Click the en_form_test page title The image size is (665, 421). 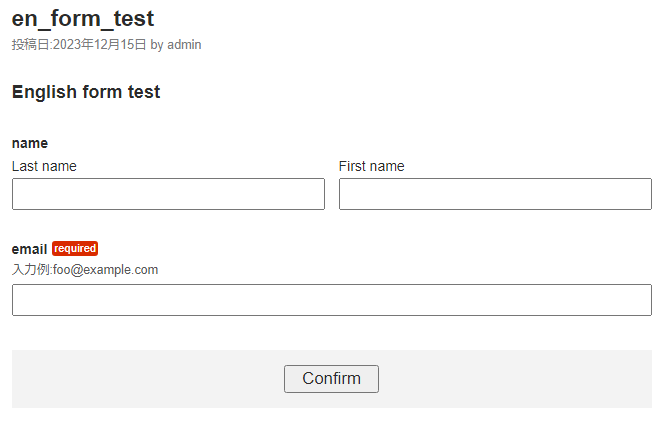83,18
